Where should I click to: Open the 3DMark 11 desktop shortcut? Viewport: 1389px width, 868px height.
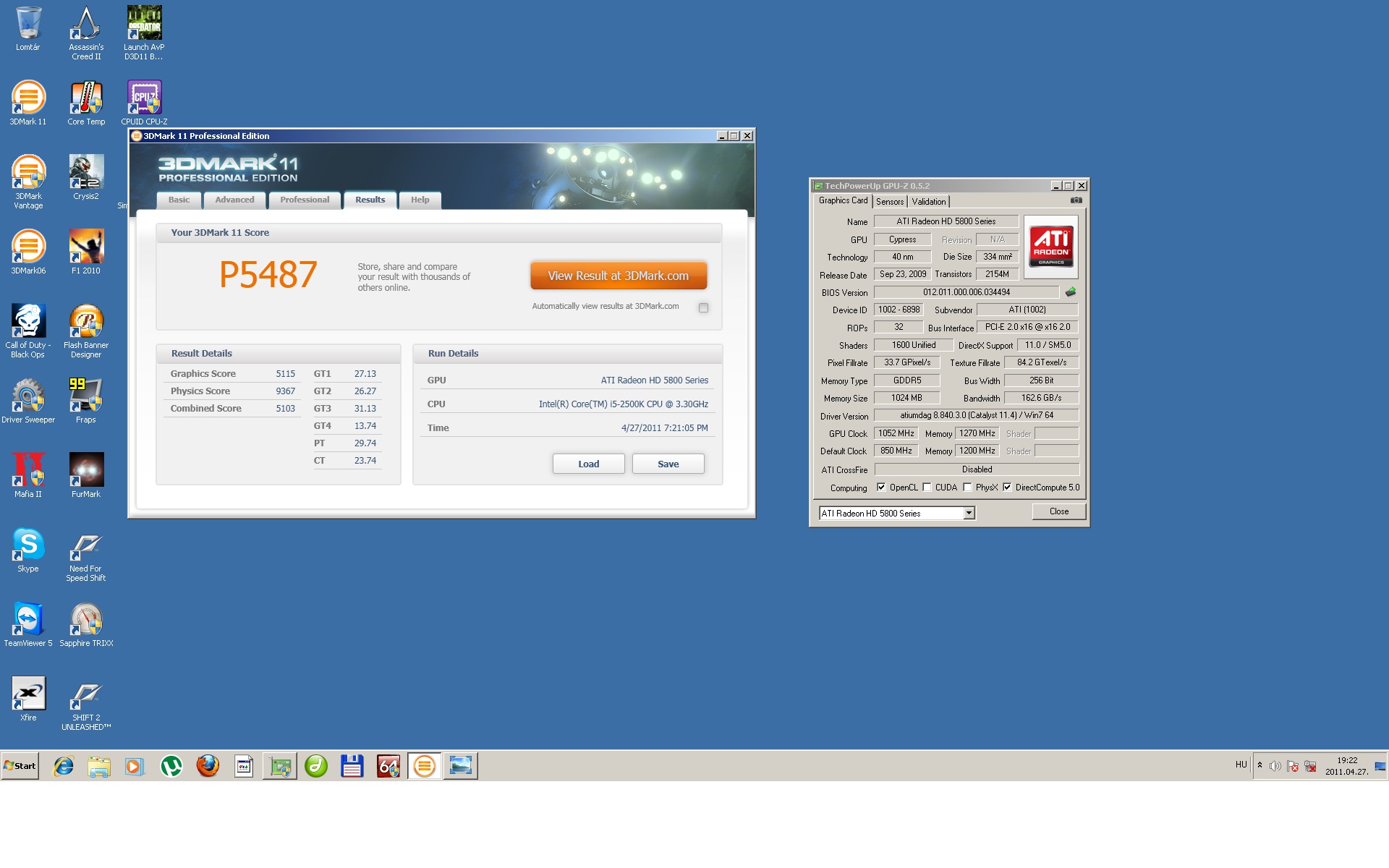[x=28, y=103]
